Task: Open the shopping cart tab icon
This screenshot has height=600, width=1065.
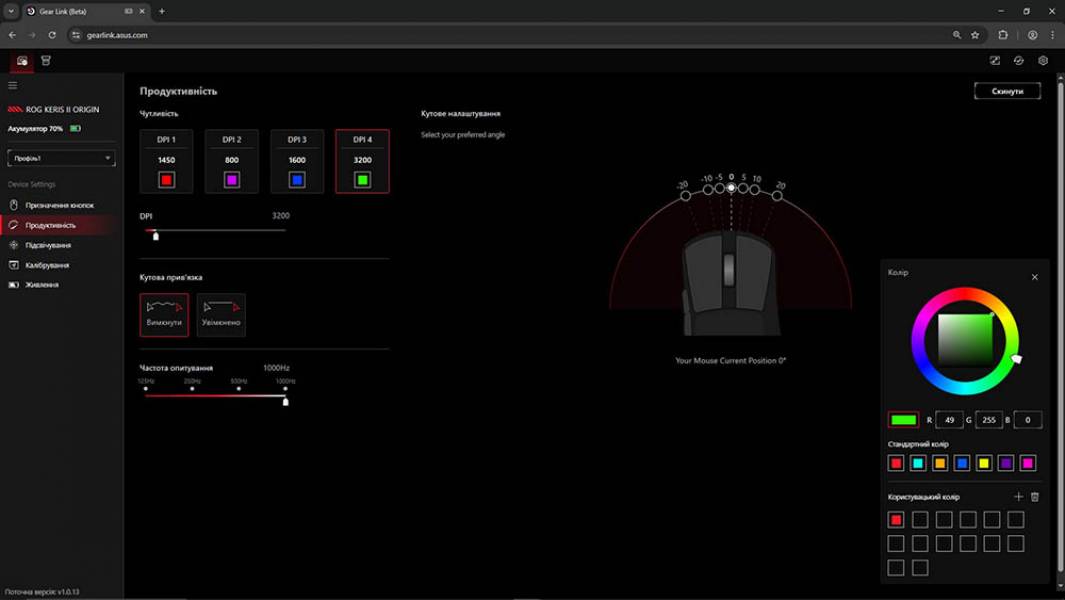Action: (45, 60)
